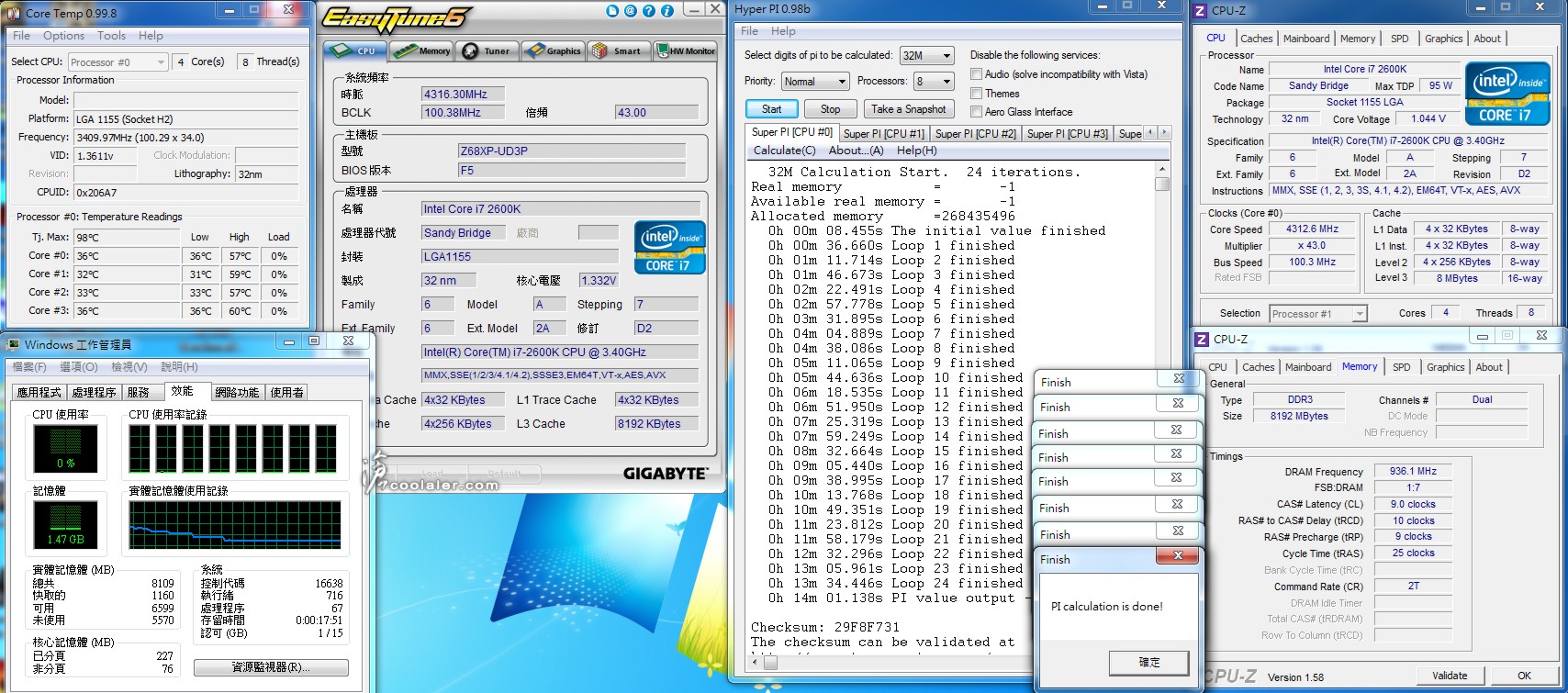Open the Task Manager 檔案(F) menu
1568x693 pixels.
click(29, 366)
